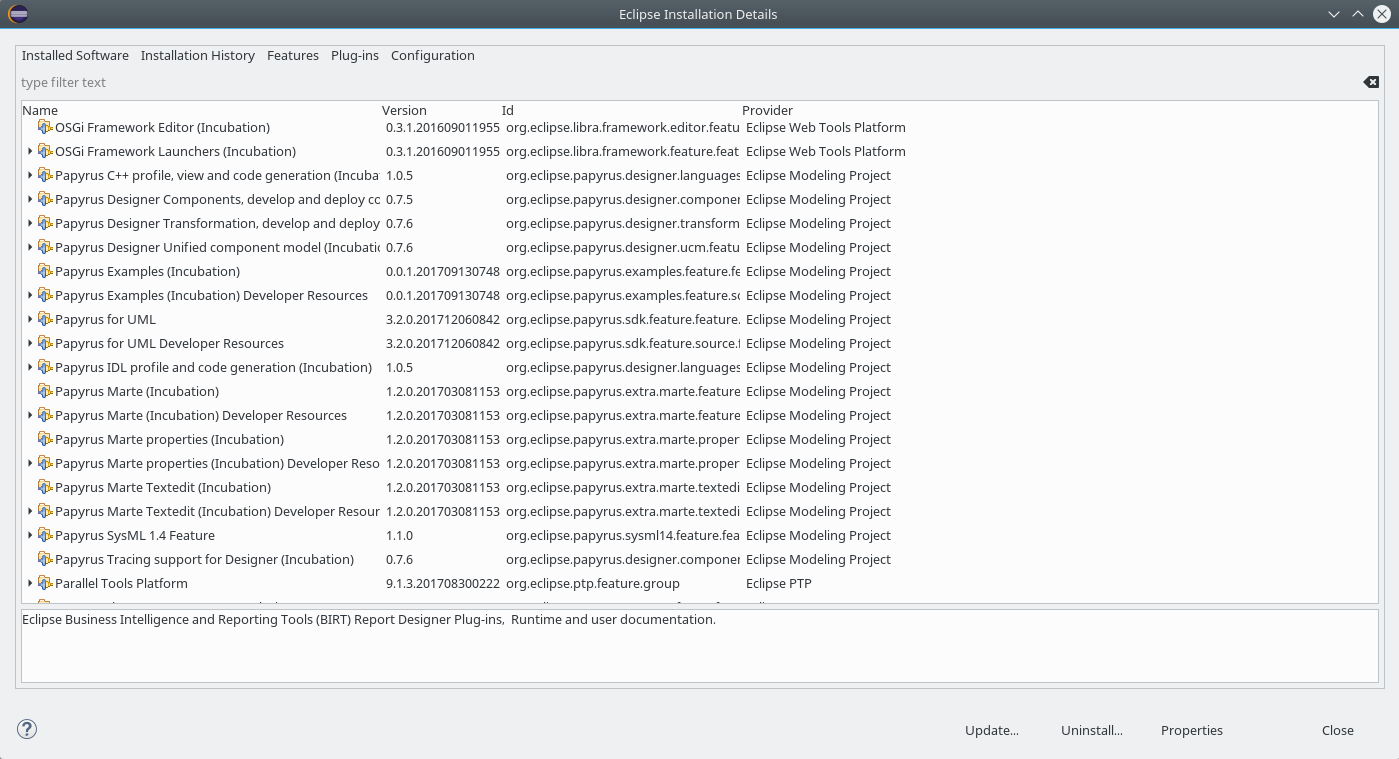Click the BIRT Report Designer description text

click(369, 619)
